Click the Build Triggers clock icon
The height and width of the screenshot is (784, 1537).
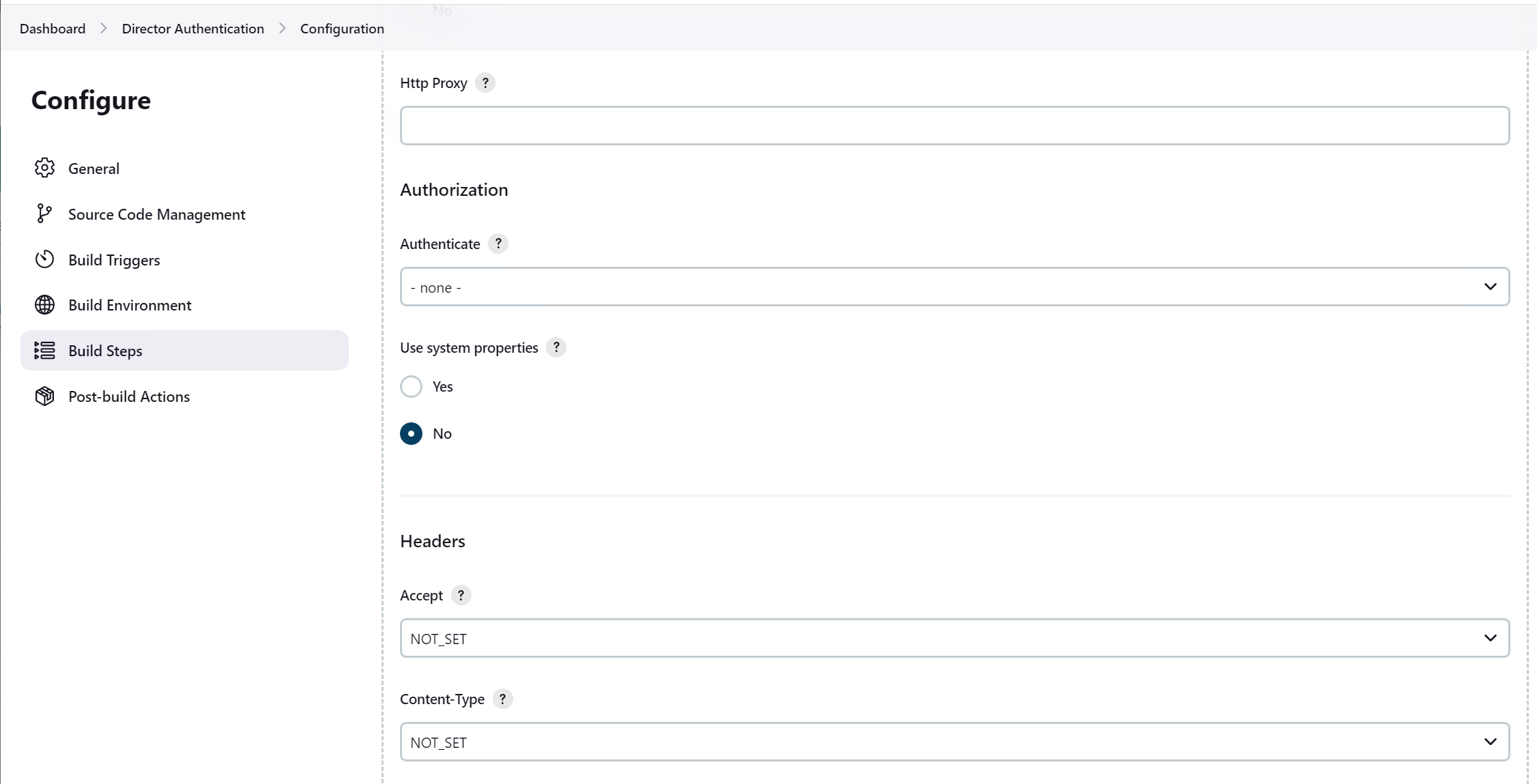click(44, 259)
